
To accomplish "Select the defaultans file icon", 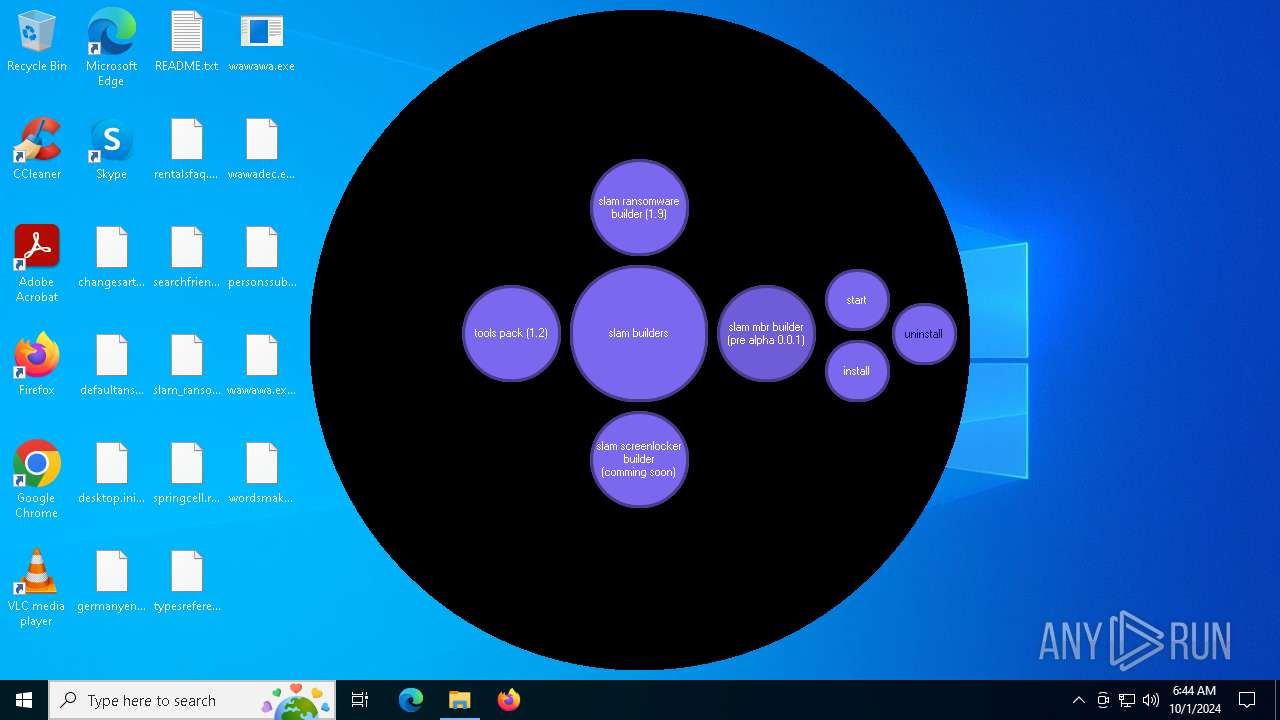I will point(111,366).
